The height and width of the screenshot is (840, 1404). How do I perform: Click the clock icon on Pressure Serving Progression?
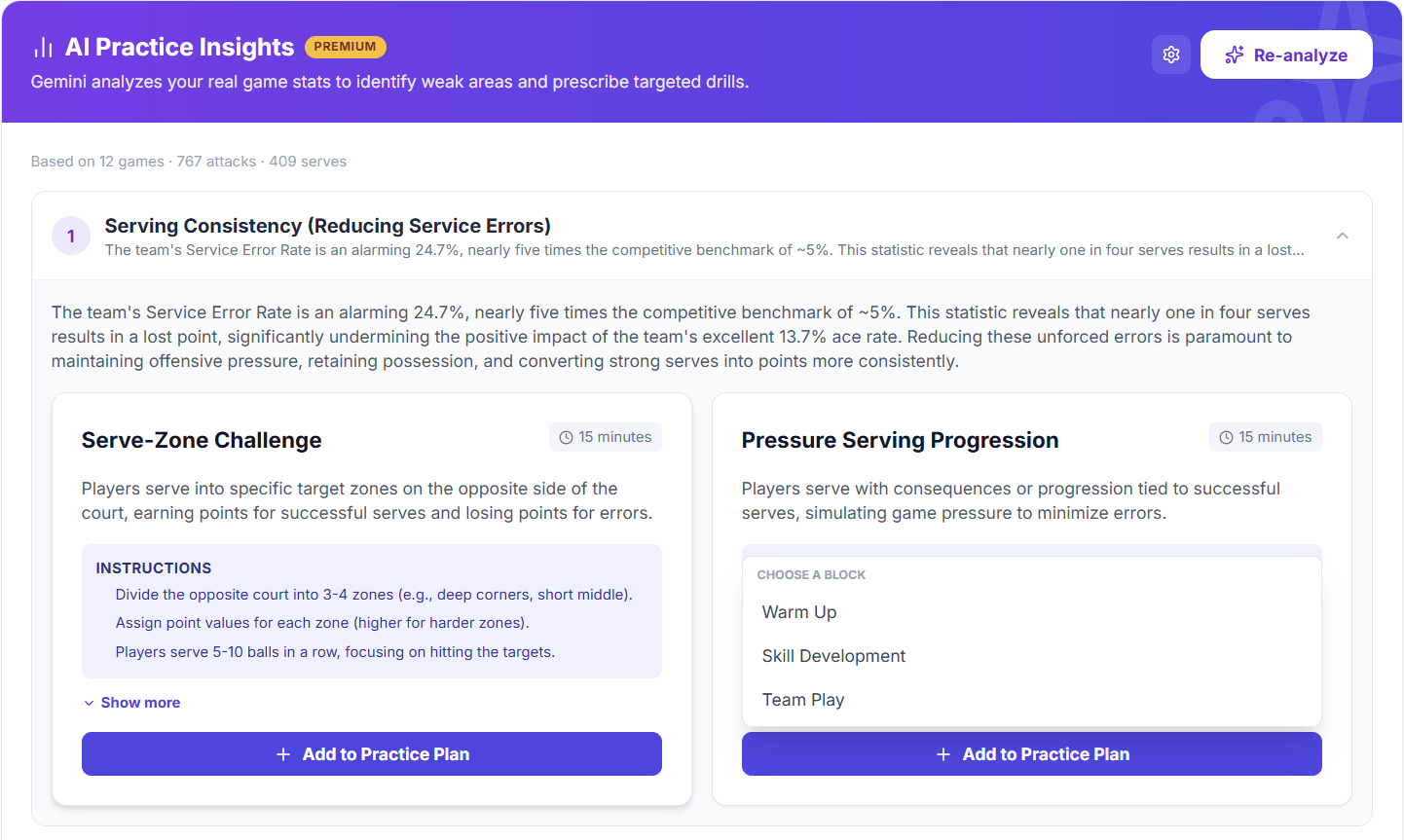(x=1226, y=436)
